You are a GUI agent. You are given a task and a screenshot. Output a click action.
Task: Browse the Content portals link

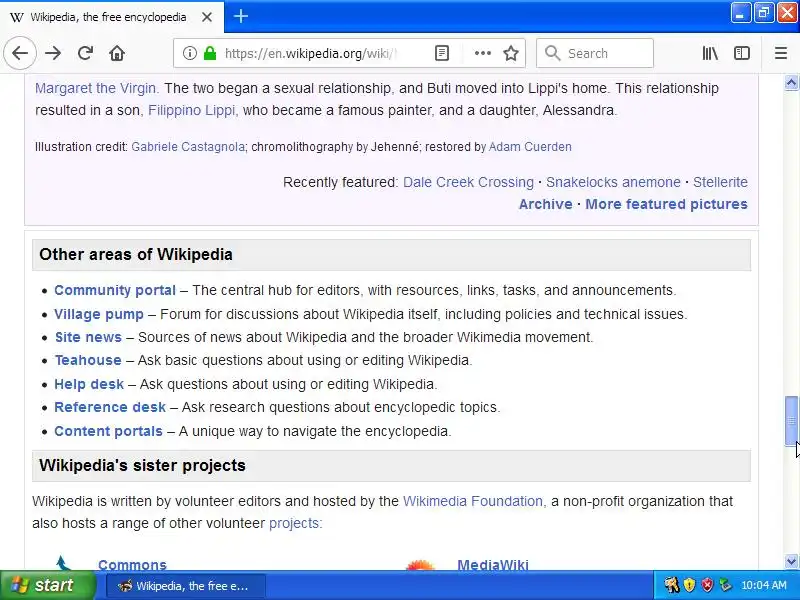(x=108, y=431)
